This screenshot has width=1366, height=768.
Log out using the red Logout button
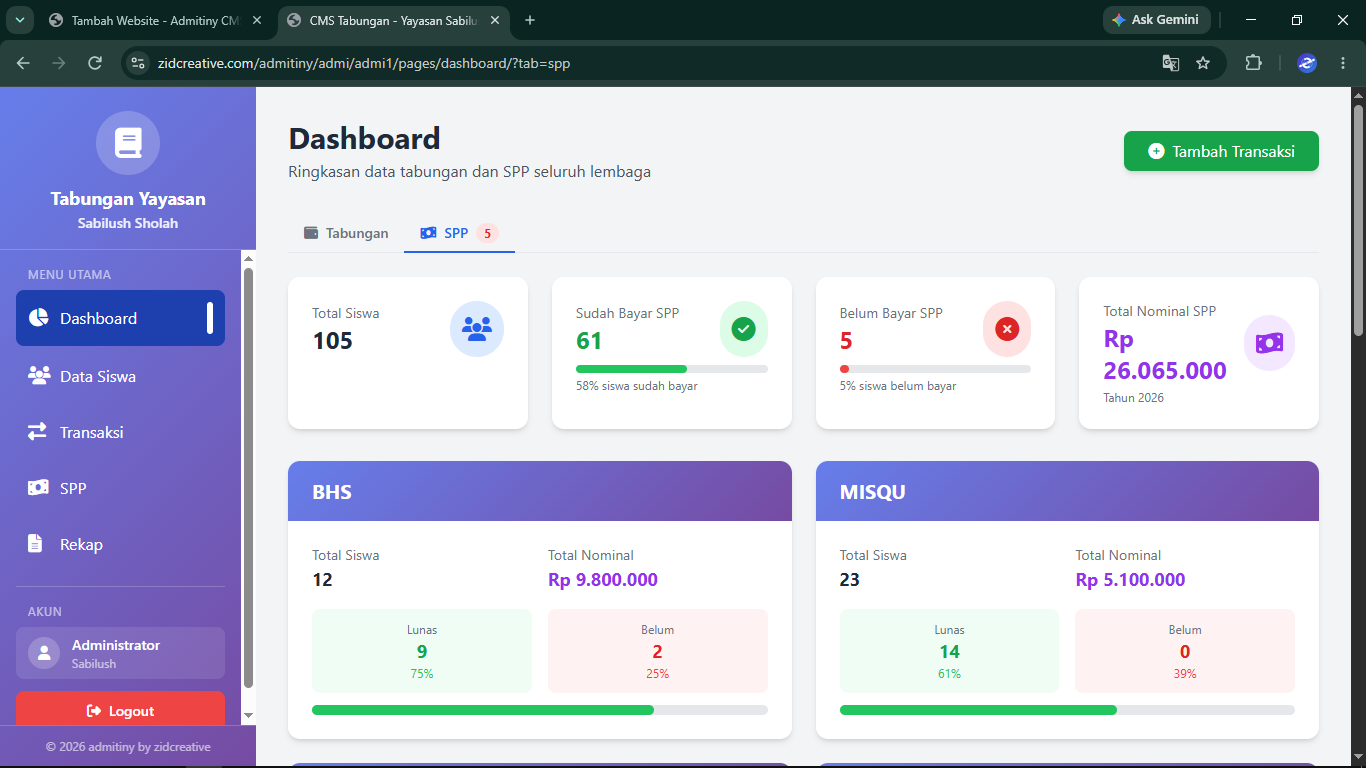click(x=120, y=711)
